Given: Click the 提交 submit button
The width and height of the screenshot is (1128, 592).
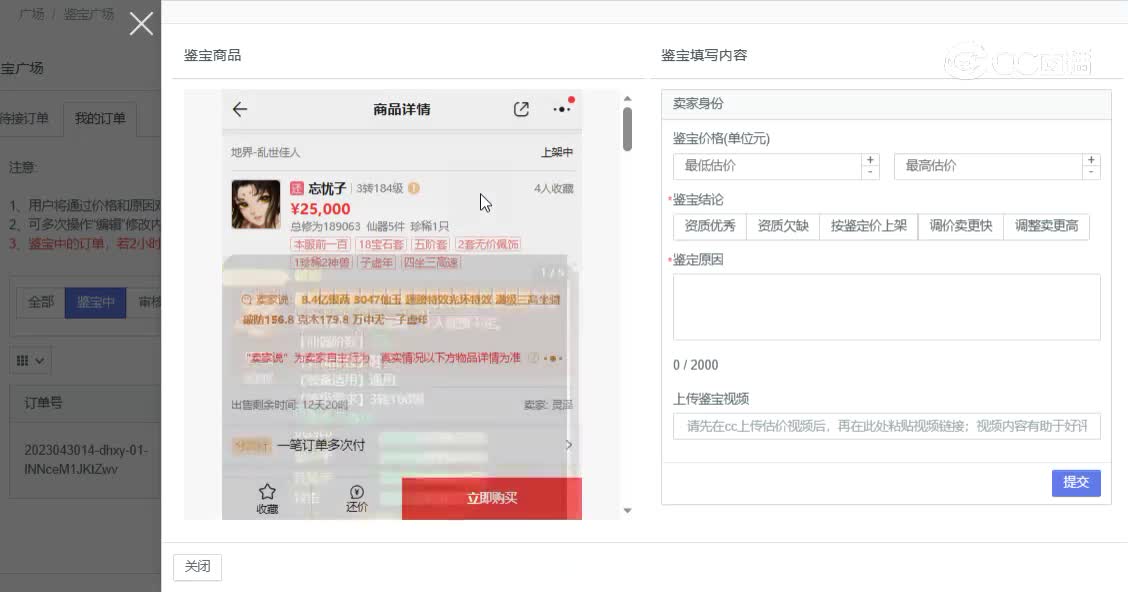Looking at the screenshot, I should click(1076, 483).
